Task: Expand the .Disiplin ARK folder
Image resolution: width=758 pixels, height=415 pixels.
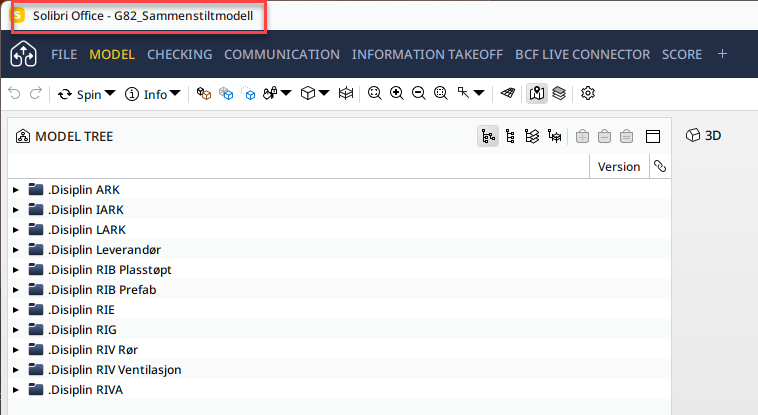Action: 15,190
